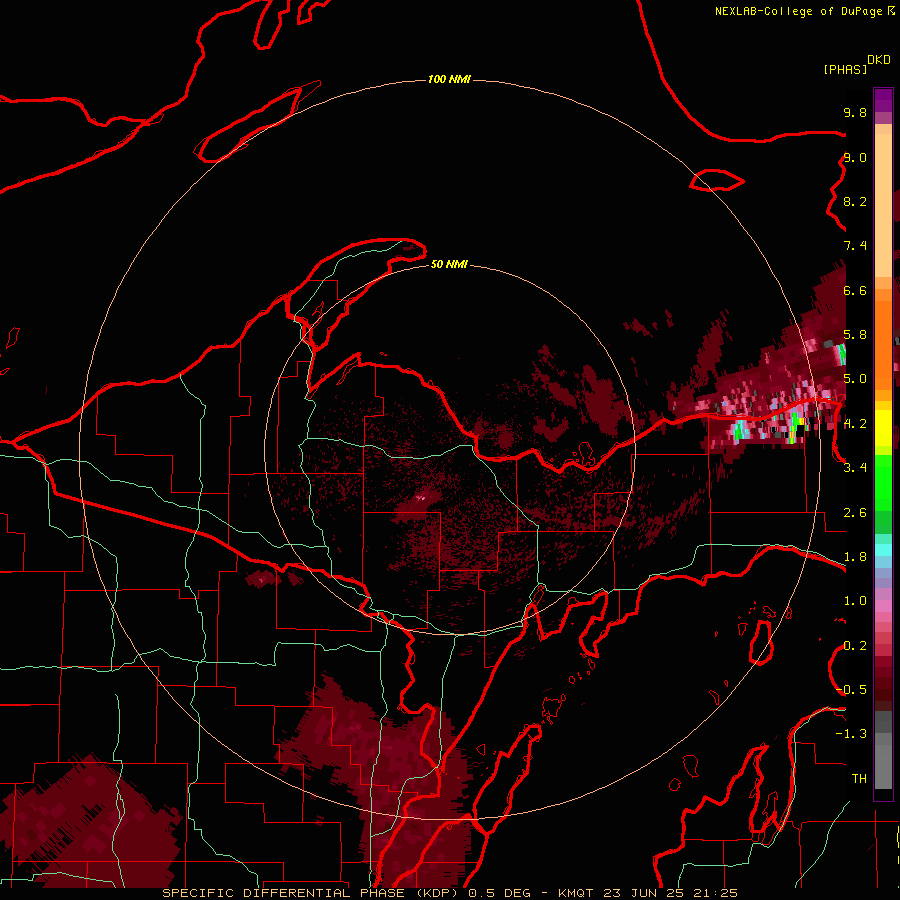
Task: Click the 7.4 legend value
Action: pos(855,246)
